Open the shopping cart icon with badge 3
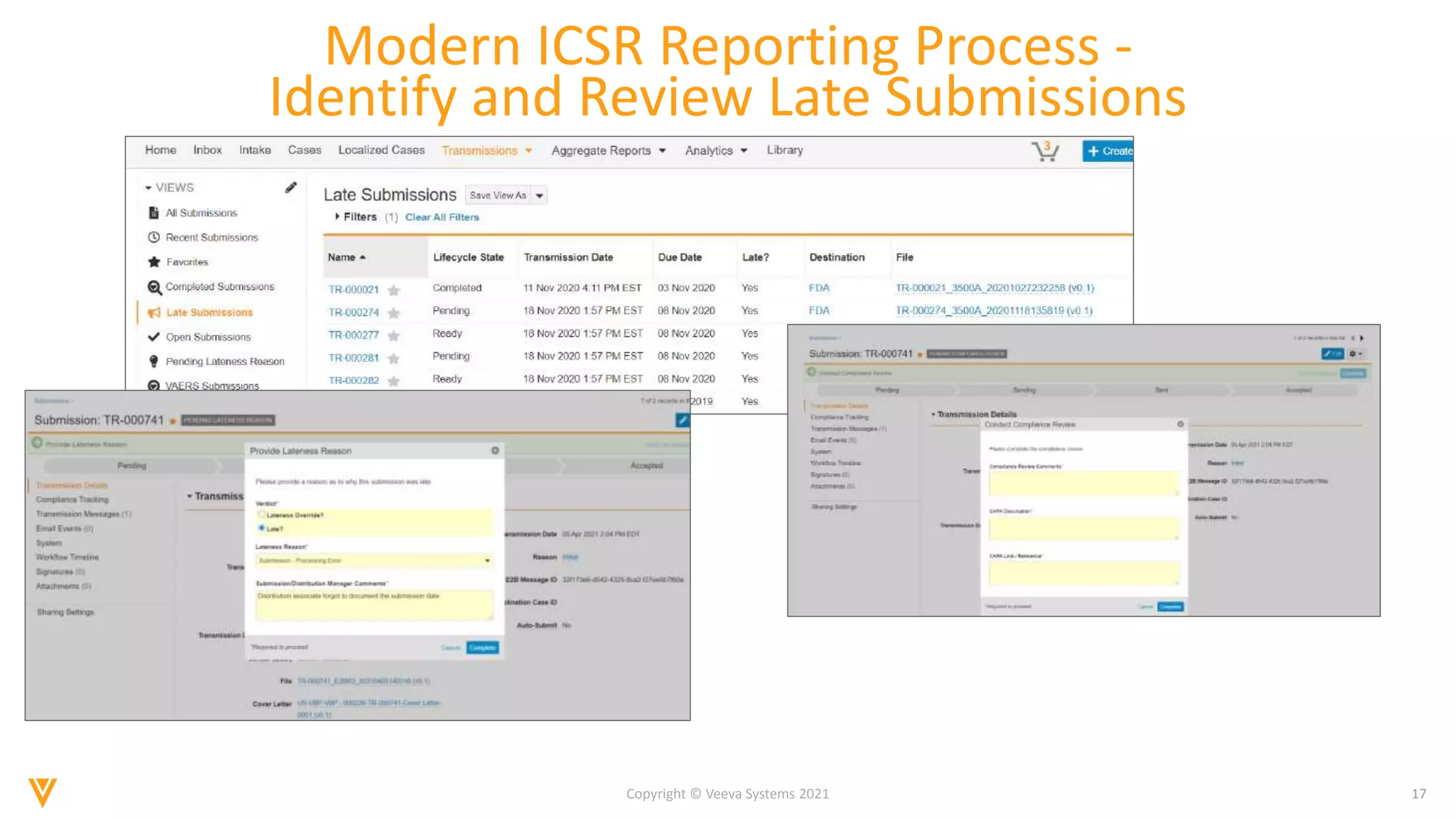Viewport: 1456px width, 819px height. point(1045,151)
